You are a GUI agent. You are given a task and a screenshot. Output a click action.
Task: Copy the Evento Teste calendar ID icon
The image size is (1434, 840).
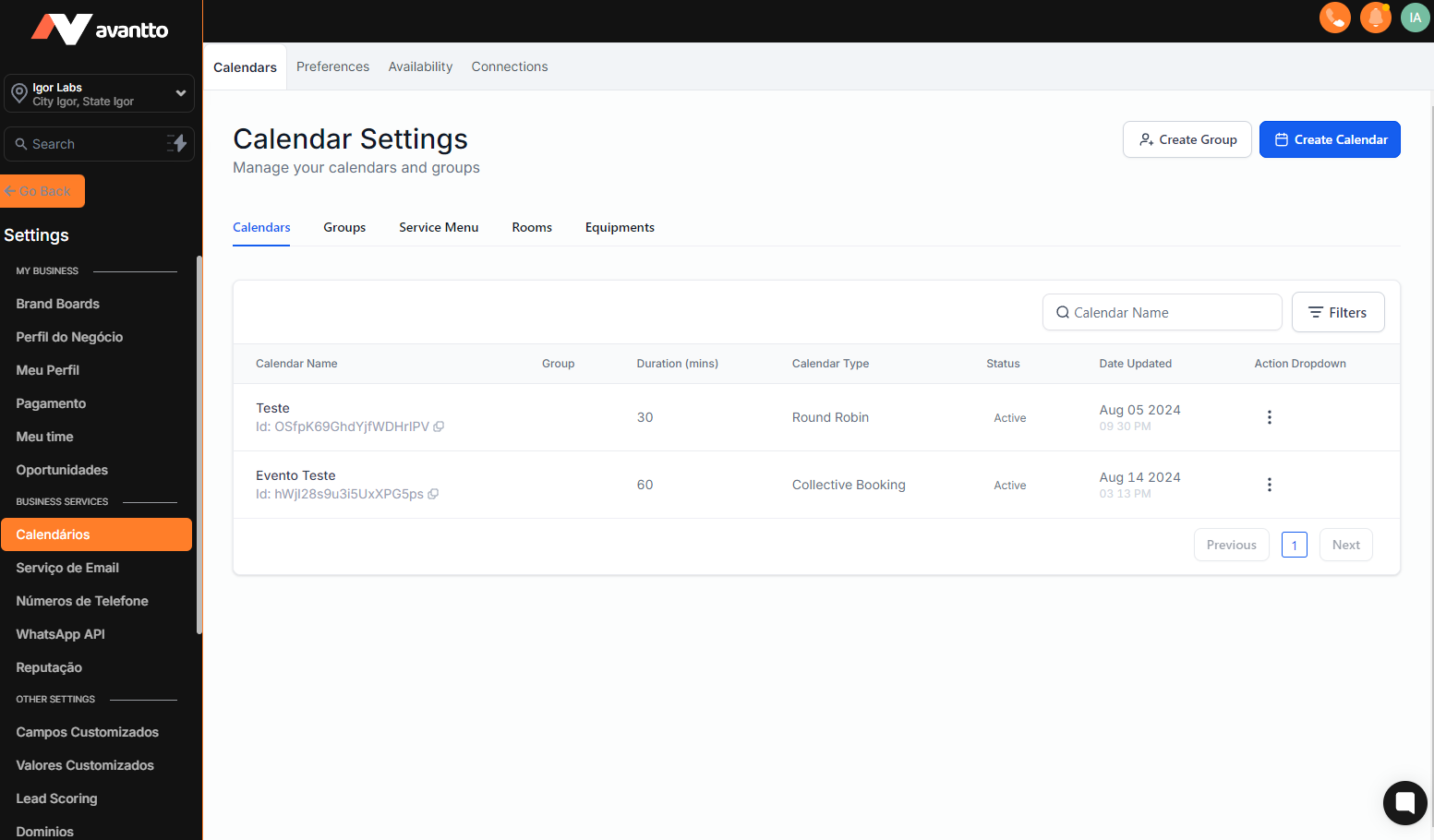point(433,494)
